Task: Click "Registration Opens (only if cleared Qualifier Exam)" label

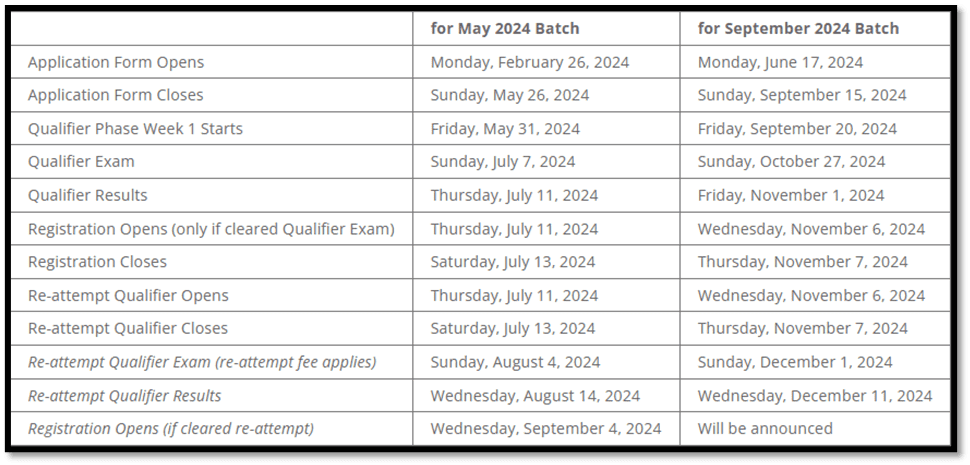Action: pyautogui.click(x=211, y=229)
